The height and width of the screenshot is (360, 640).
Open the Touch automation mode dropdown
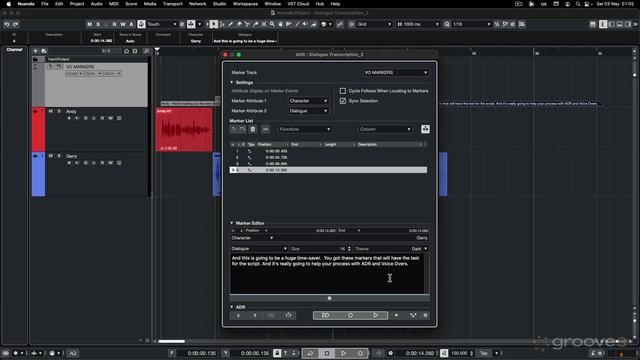(162, 24)
